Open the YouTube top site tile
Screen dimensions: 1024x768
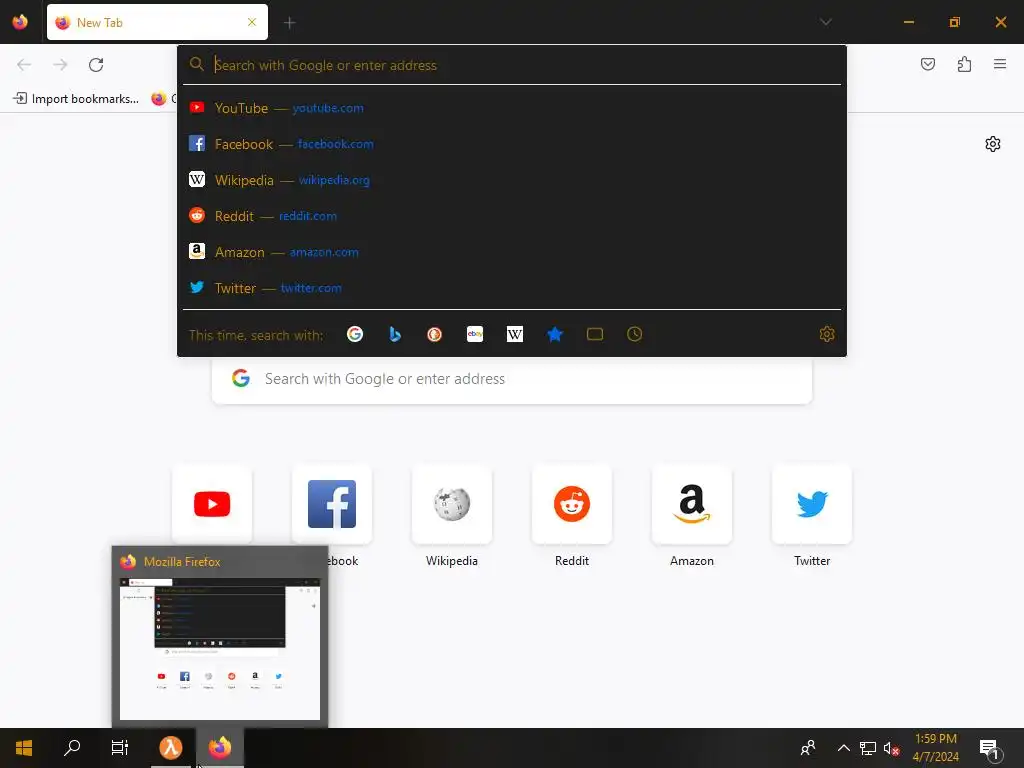(x=212, y=504)
